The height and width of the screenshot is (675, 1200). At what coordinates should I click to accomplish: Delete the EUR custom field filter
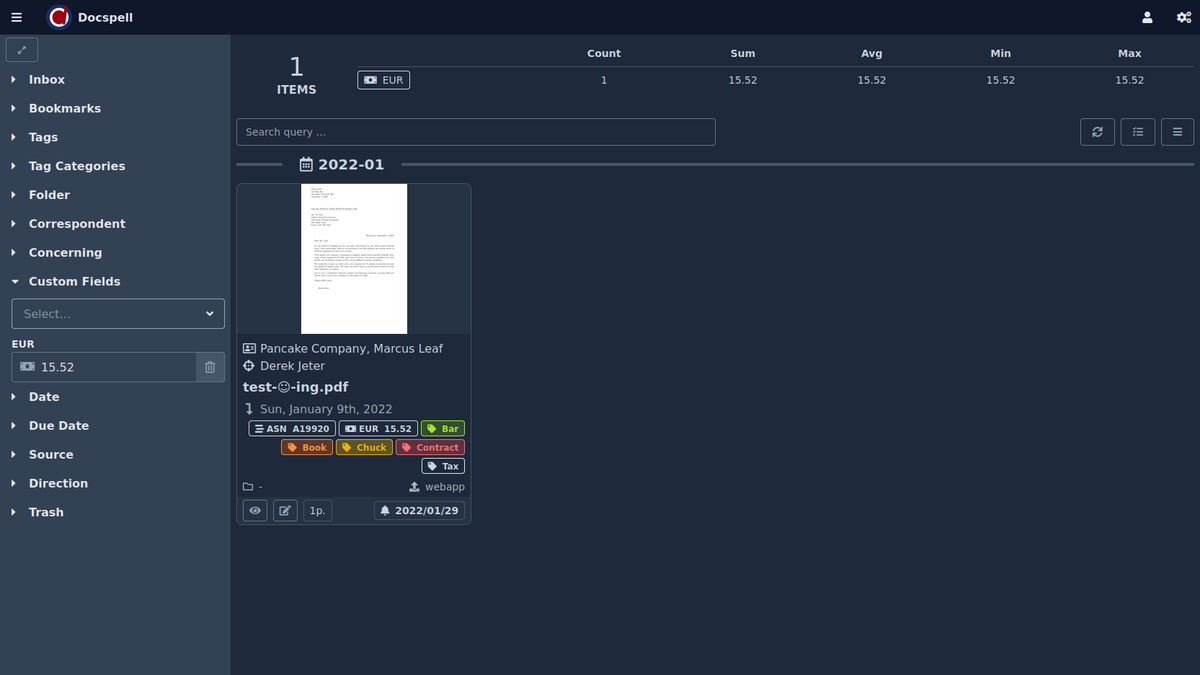tap(210, 367)
